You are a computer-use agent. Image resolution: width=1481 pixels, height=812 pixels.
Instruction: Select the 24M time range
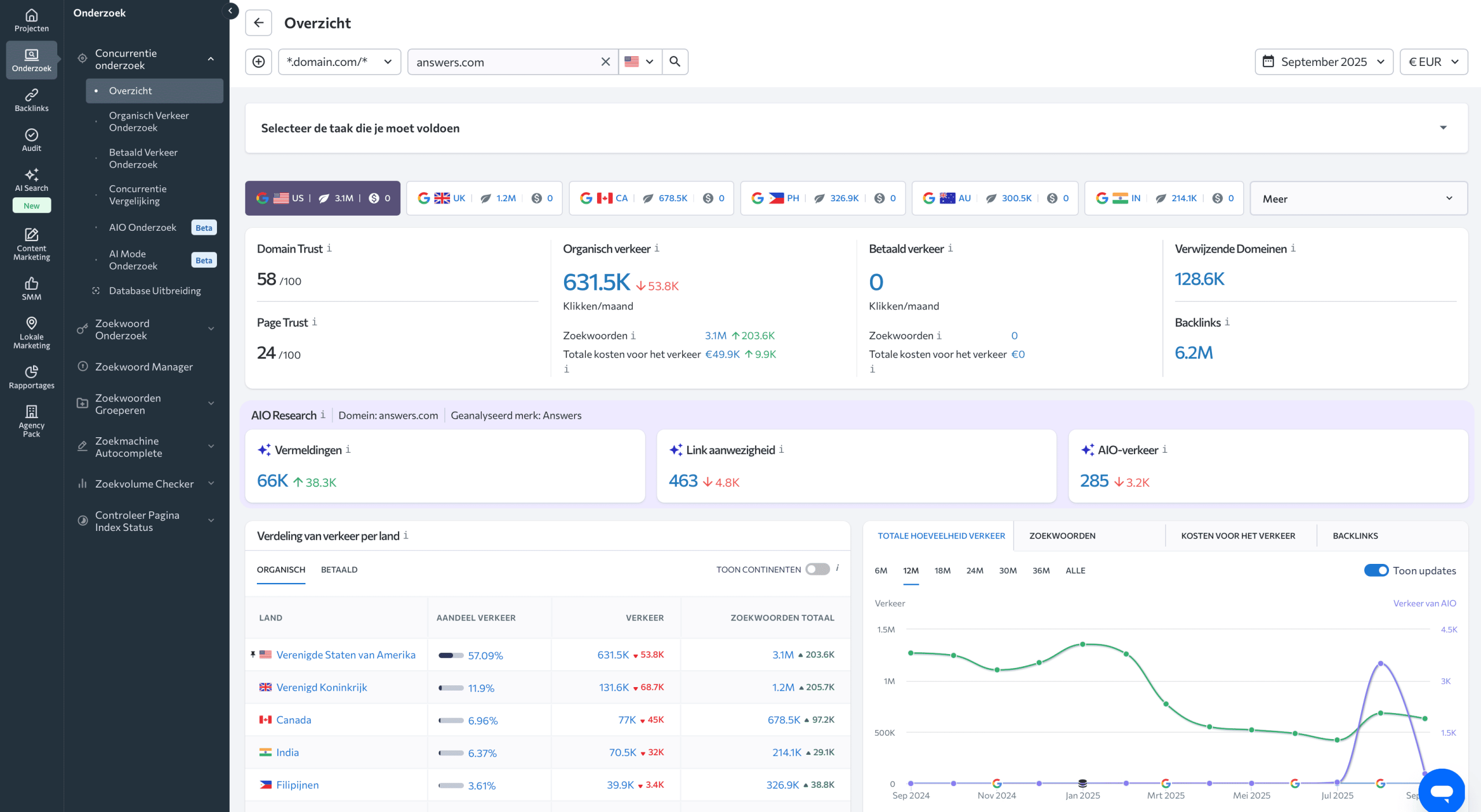(974, 570)
